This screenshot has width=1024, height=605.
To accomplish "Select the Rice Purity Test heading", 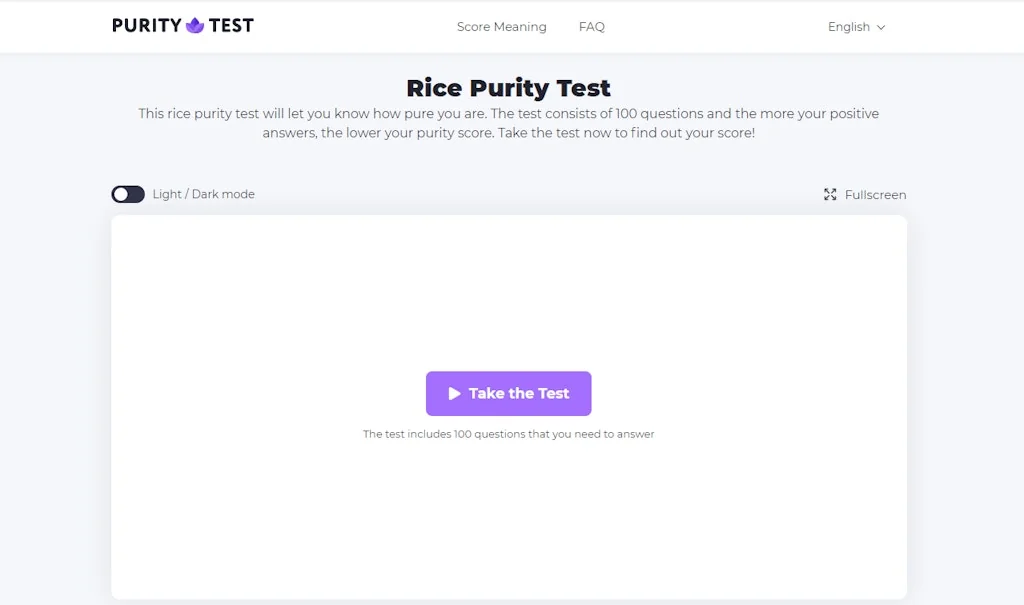I will (511, 88).
